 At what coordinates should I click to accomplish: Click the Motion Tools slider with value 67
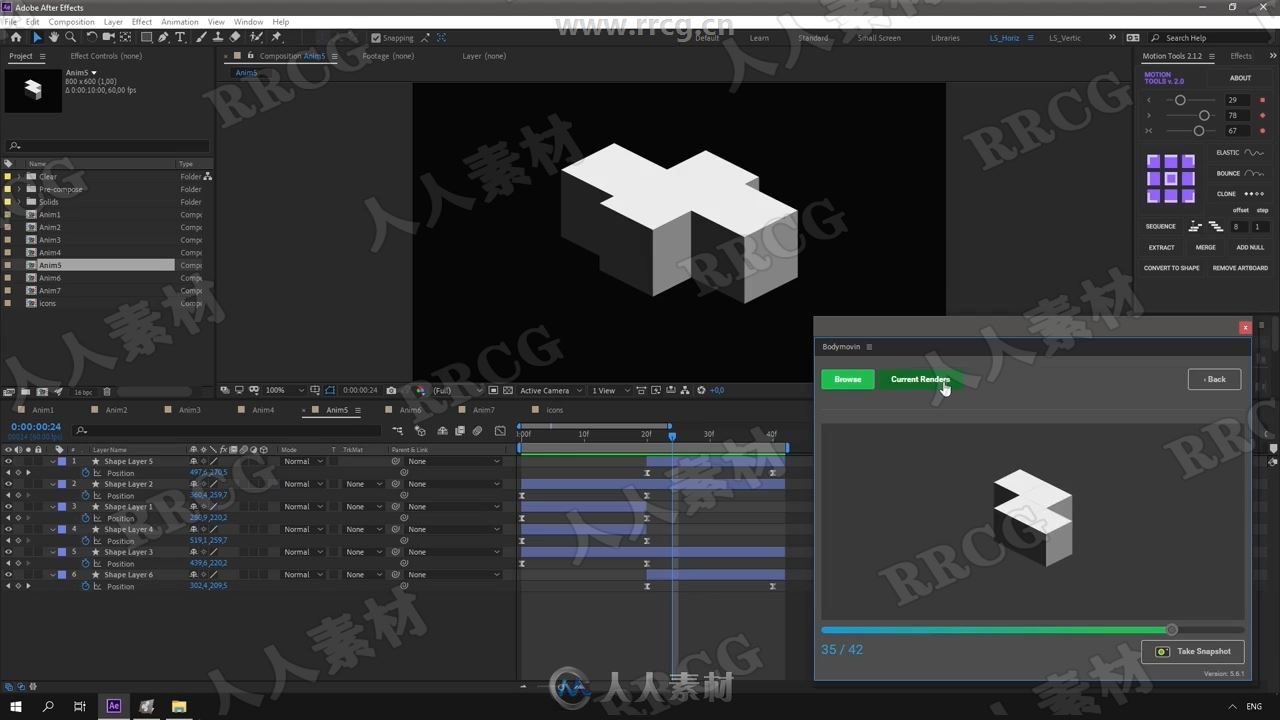[1198, 131]
